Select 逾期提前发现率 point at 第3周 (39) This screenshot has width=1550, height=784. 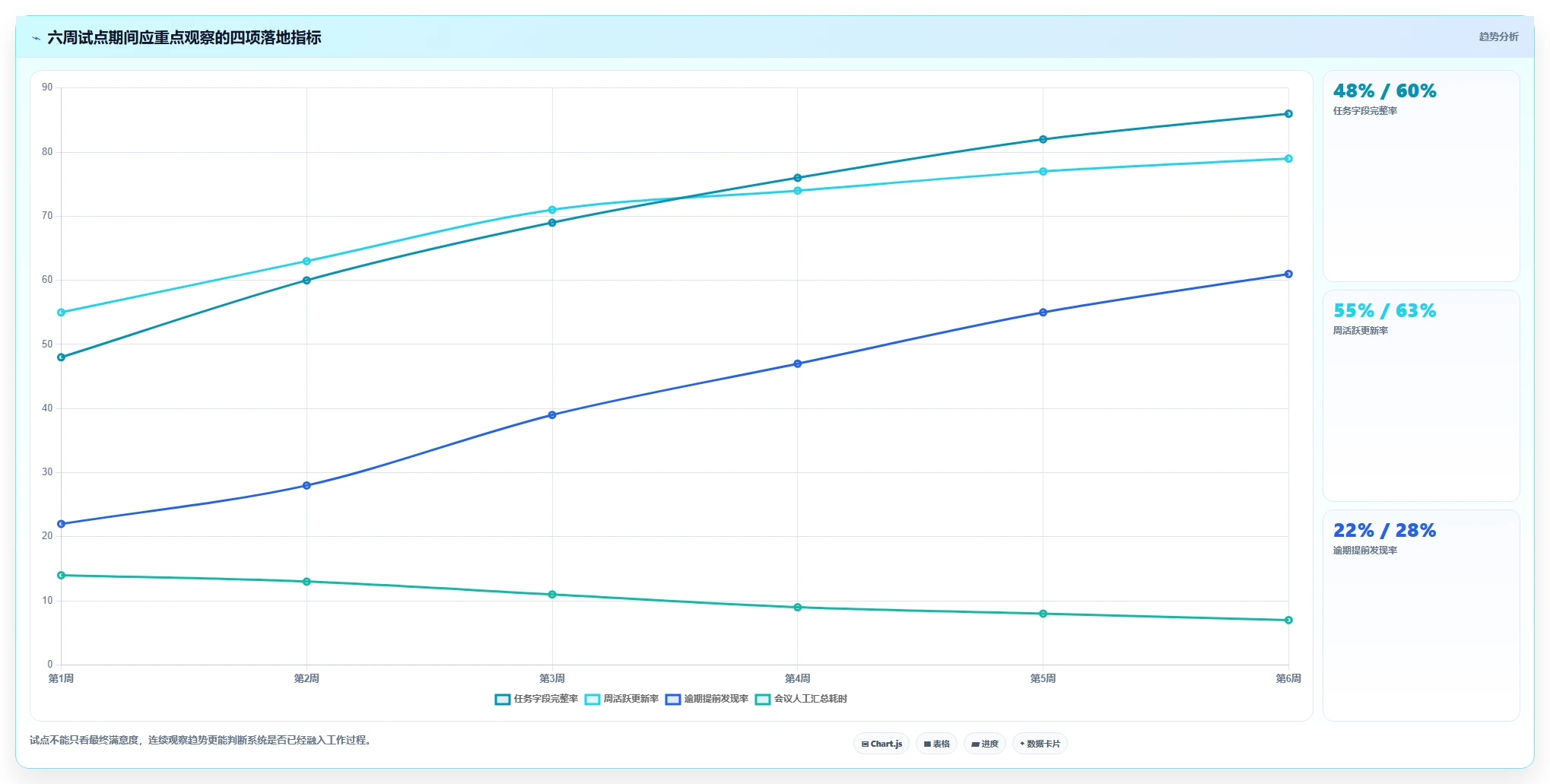[552, 415]
